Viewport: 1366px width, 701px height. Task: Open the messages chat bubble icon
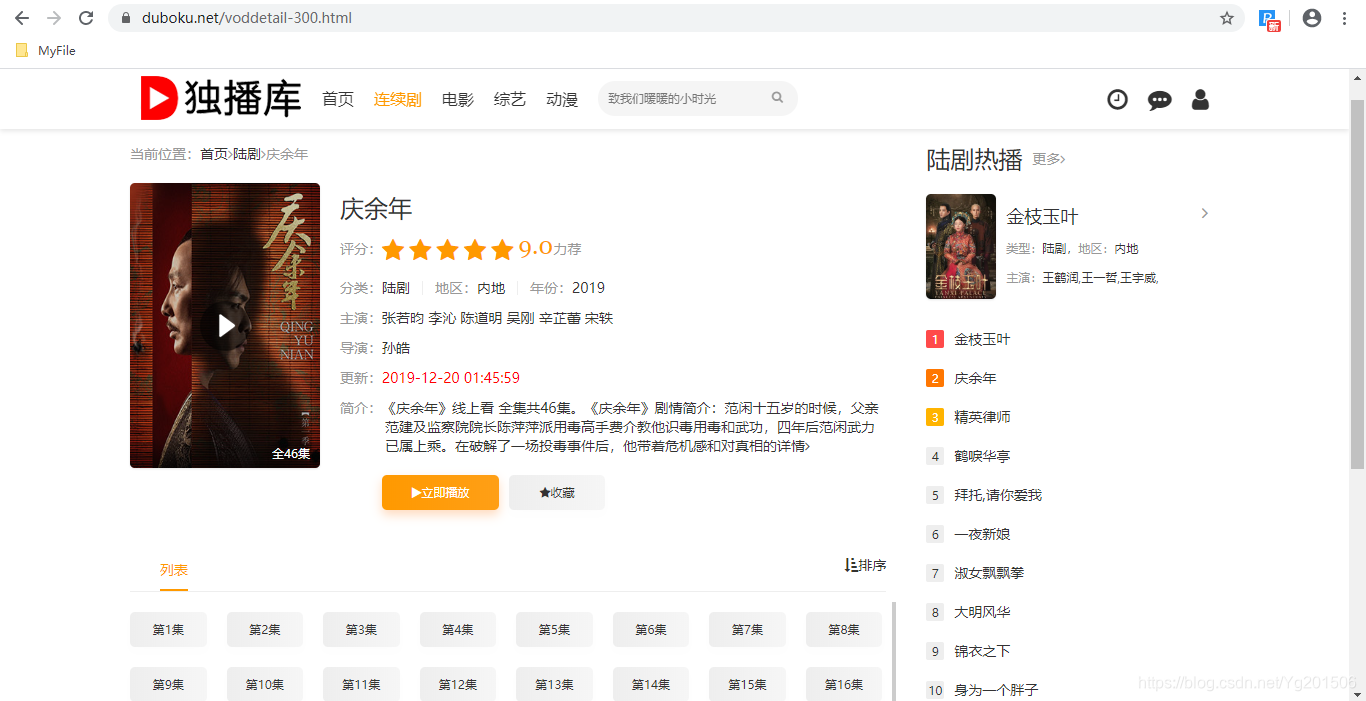coord(1159,100)
